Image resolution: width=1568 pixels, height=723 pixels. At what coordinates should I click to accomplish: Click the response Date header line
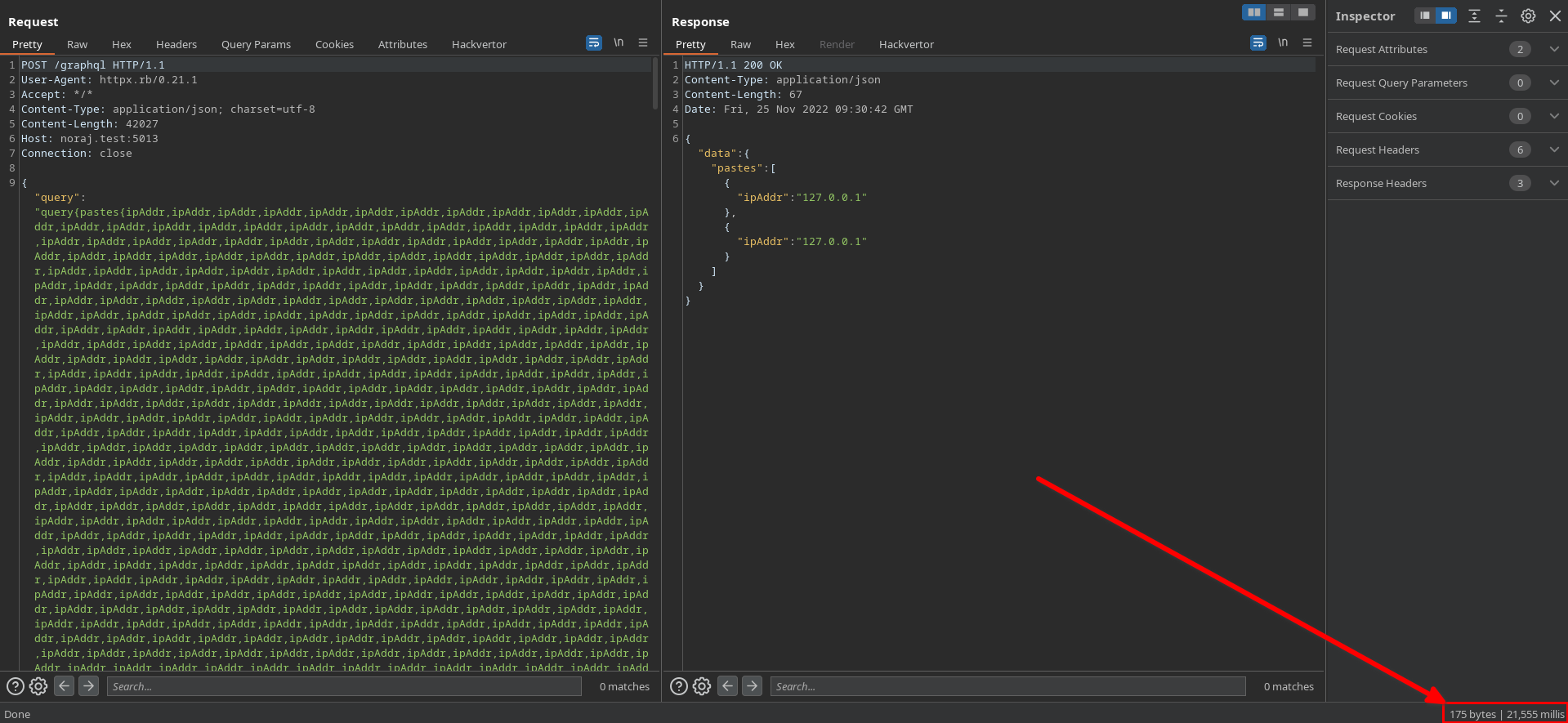[799, 109]
